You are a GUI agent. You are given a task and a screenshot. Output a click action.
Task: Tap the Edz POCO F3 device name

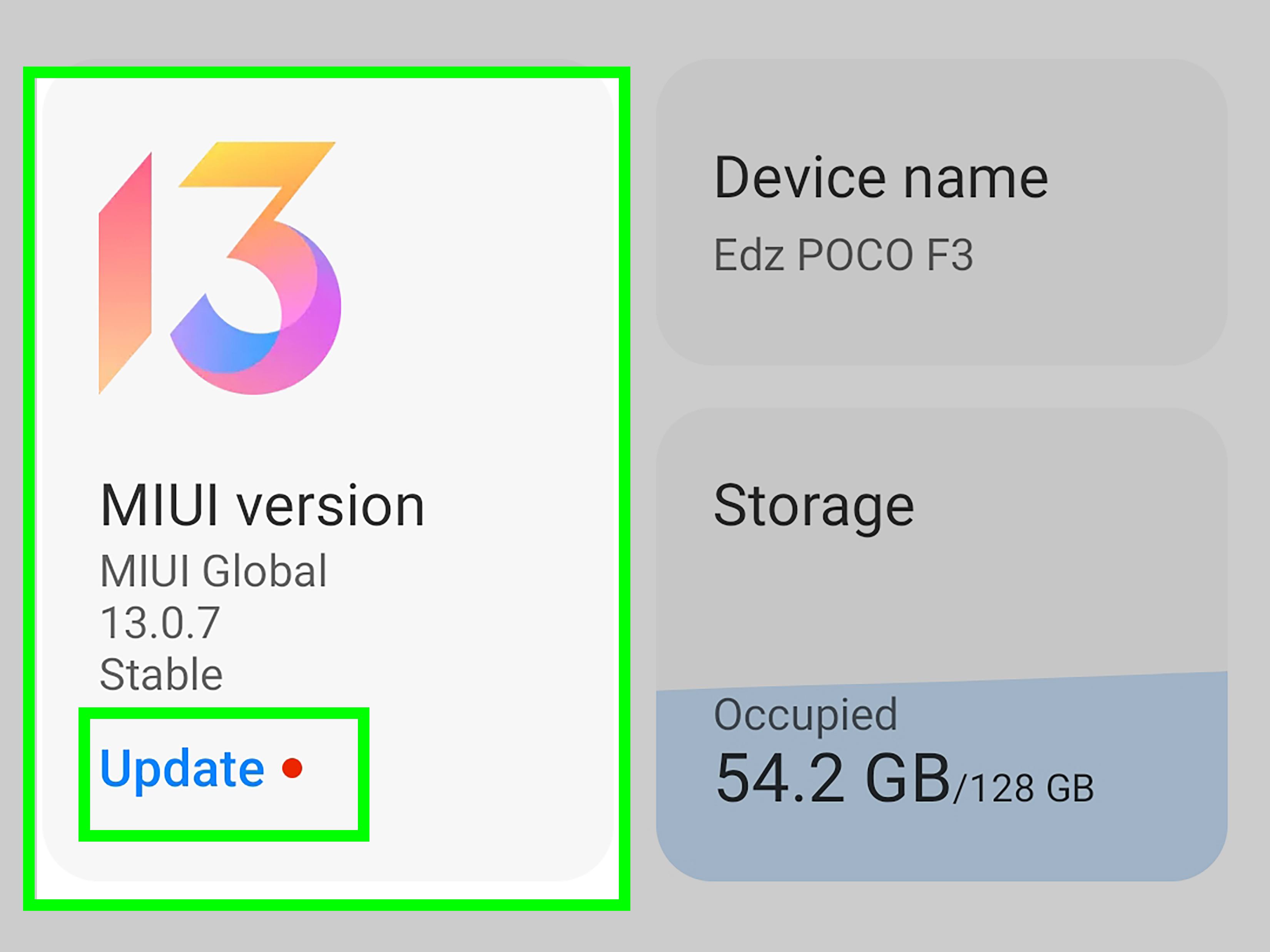coord(844,255)
